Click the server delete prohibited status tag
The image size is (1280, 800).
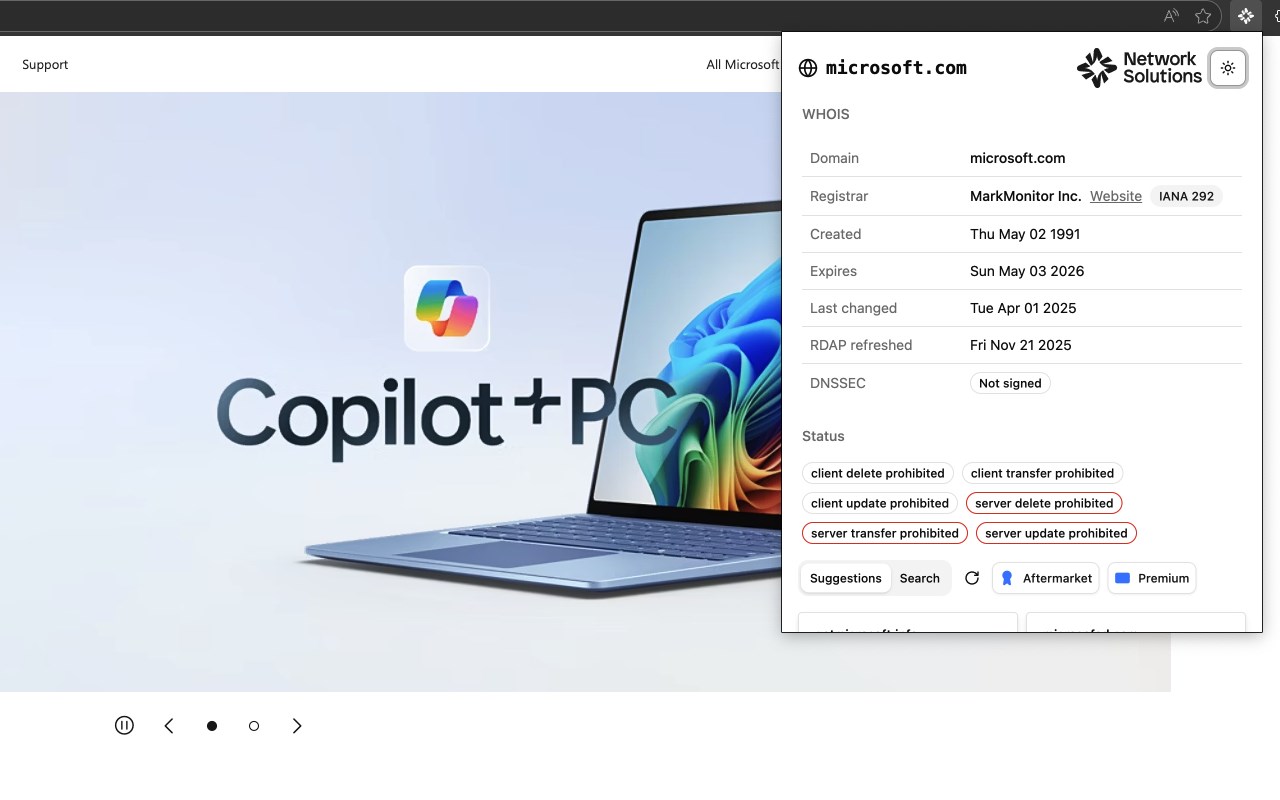click(x=1044, y=503)
